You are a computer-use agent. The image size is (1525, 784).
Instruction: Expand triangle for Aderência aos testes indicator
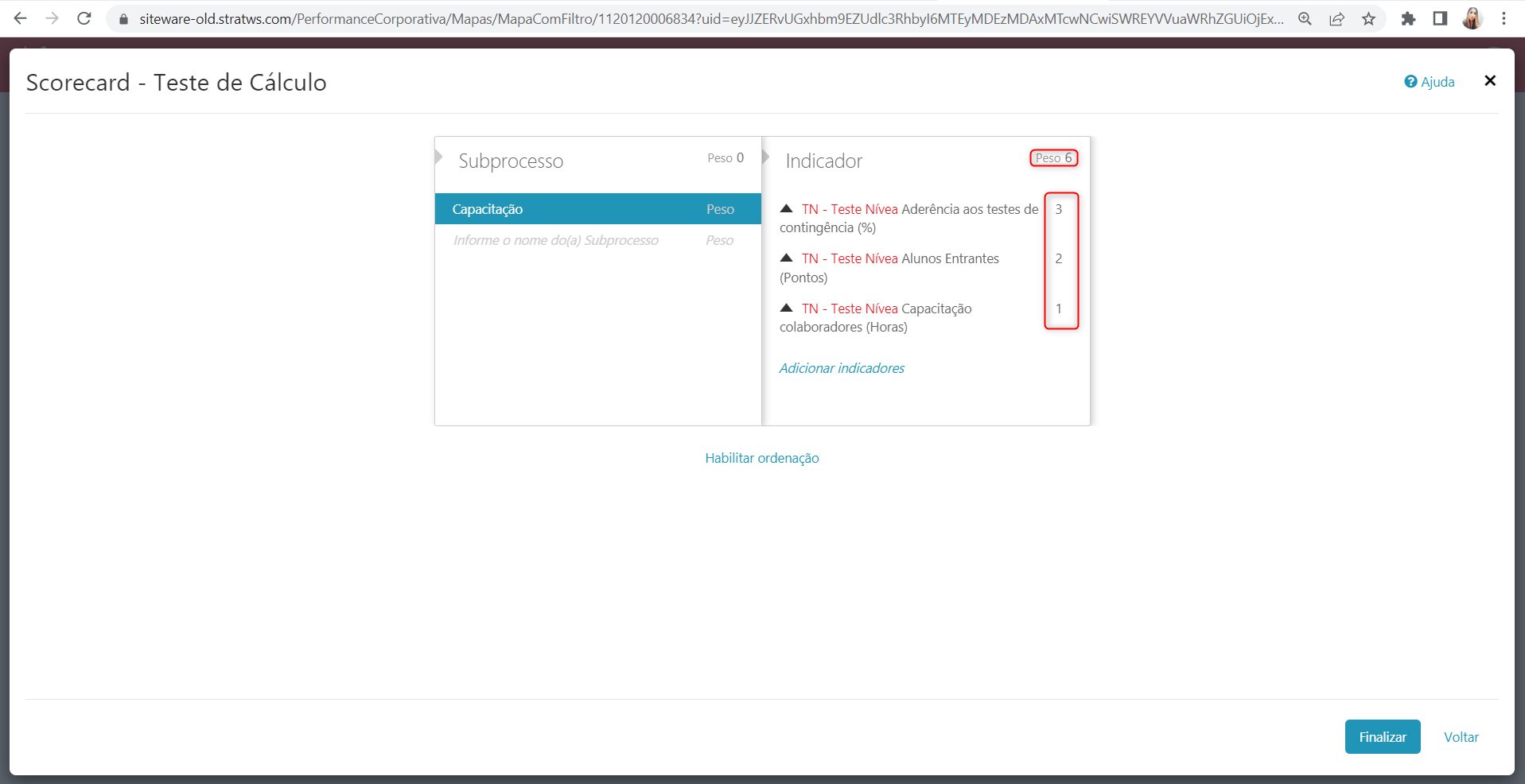[x=786, y=208]
